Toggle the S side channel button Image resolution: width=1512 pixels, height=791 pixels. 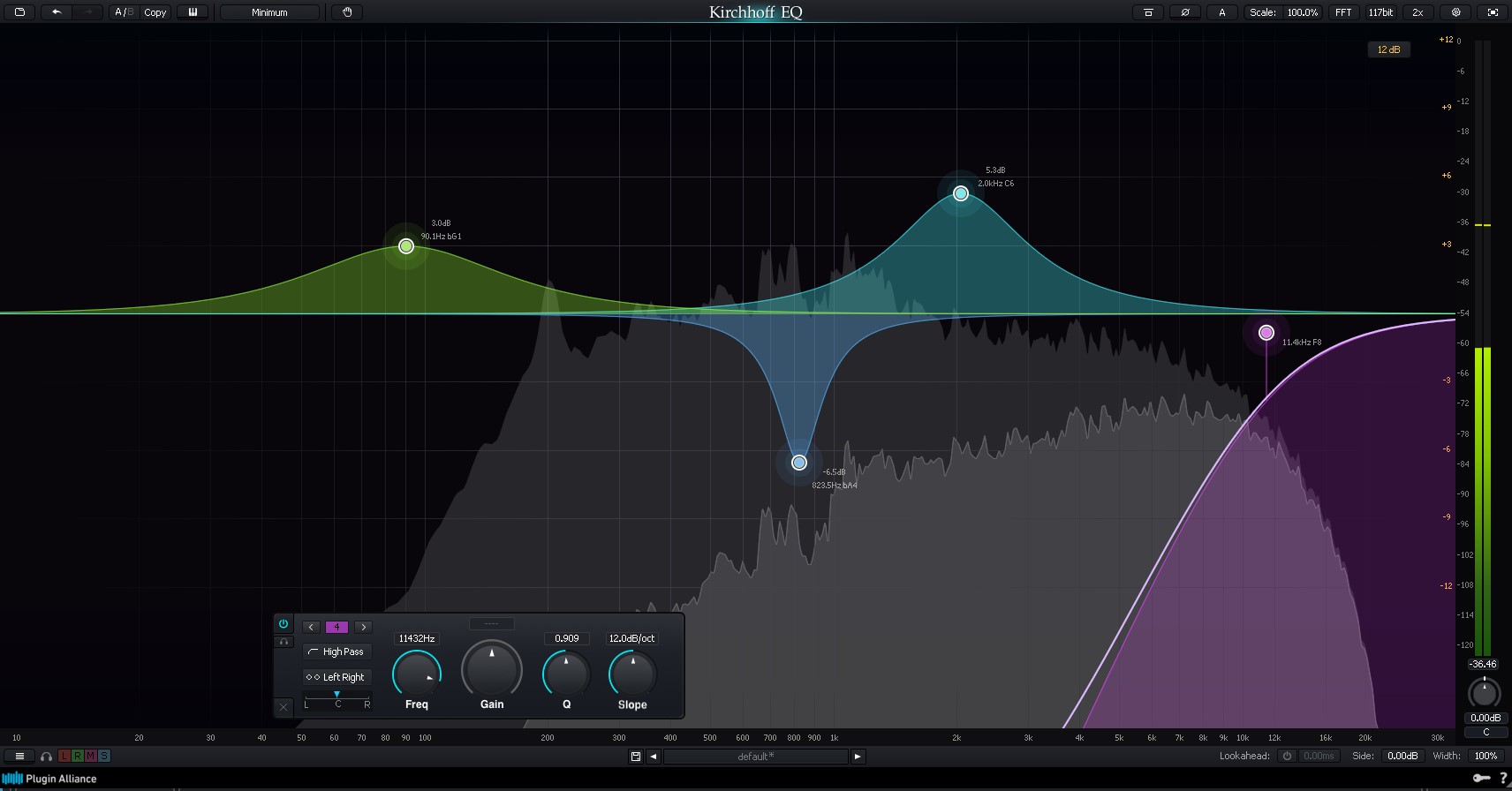pos(104,756)
